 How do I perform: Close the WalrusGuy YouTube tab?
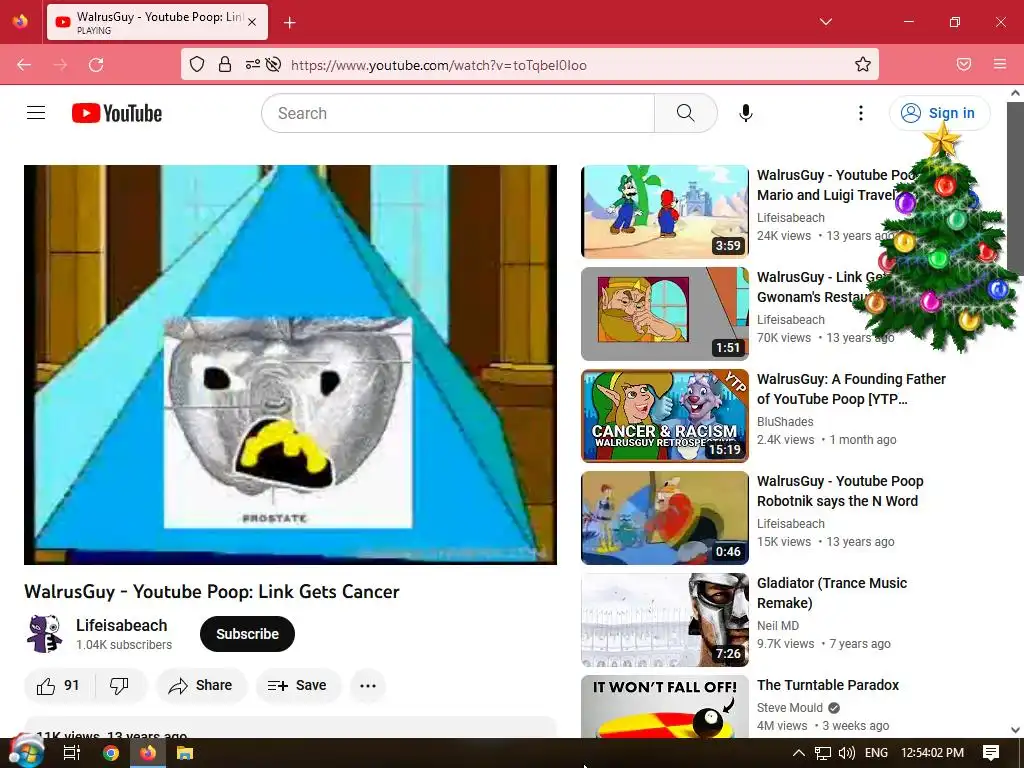coord(252,22)
